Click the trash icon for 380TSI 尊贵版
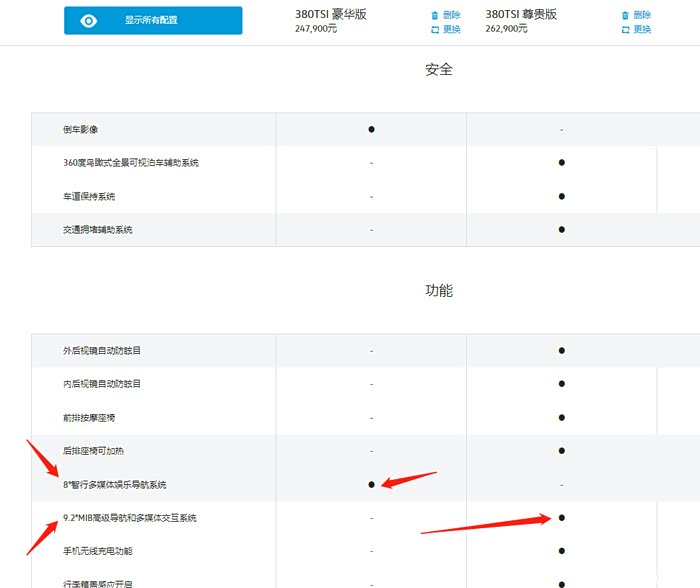700x588 pixels. pyautogui.click(x=625, y=15)
